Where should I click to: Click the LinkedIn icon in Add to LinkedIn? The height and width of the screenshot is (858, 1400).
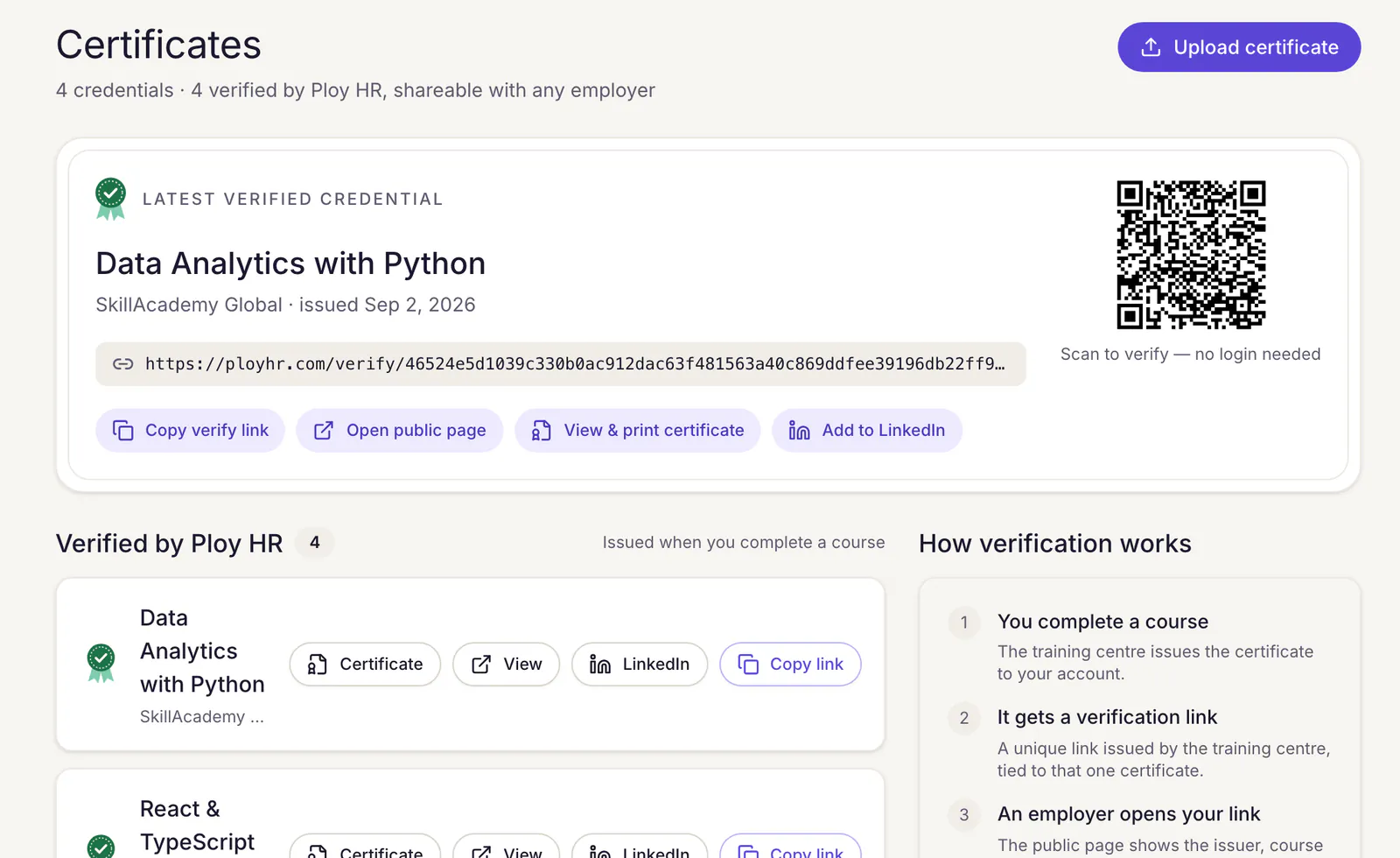[799, 431]
